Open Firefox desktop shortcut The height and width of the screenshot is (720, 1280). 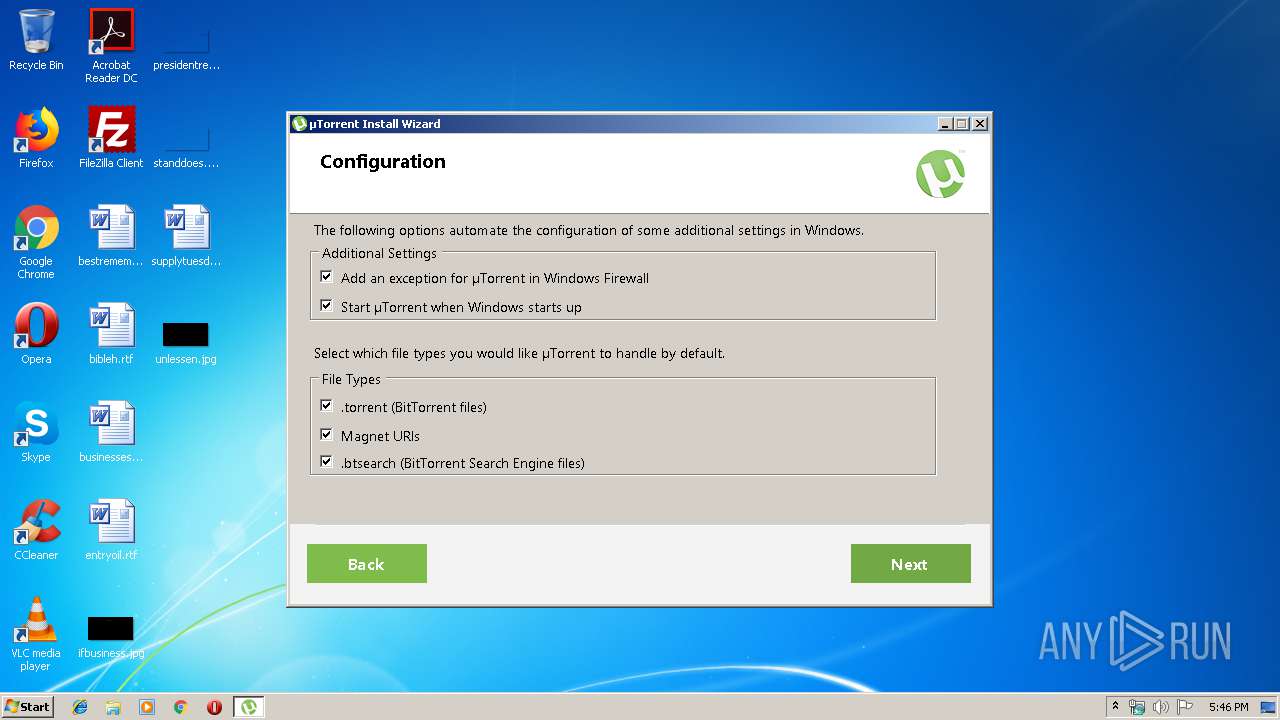tap(36, 138)
